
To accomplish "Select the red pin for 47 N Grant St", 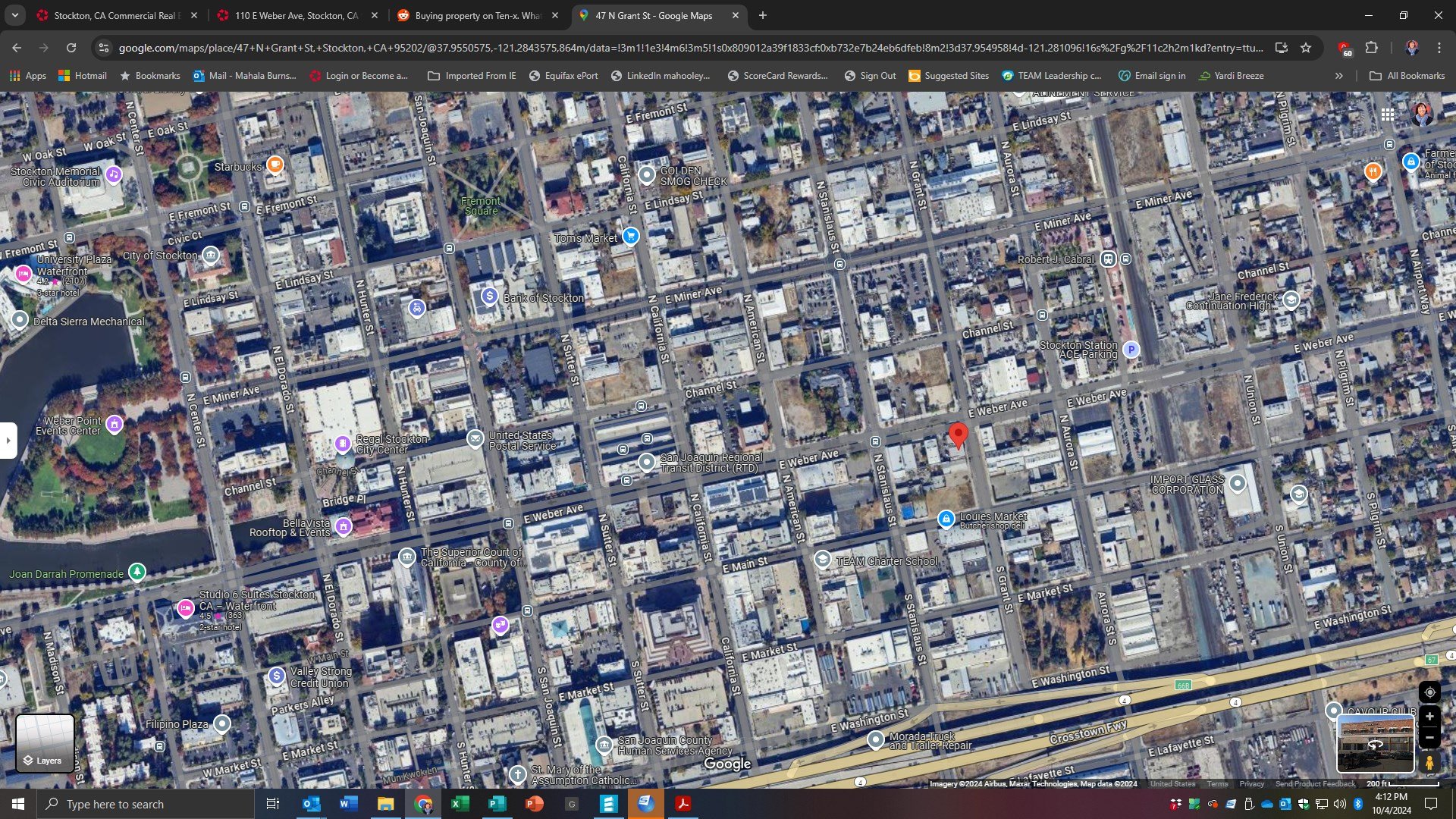I will click(959, 436).
